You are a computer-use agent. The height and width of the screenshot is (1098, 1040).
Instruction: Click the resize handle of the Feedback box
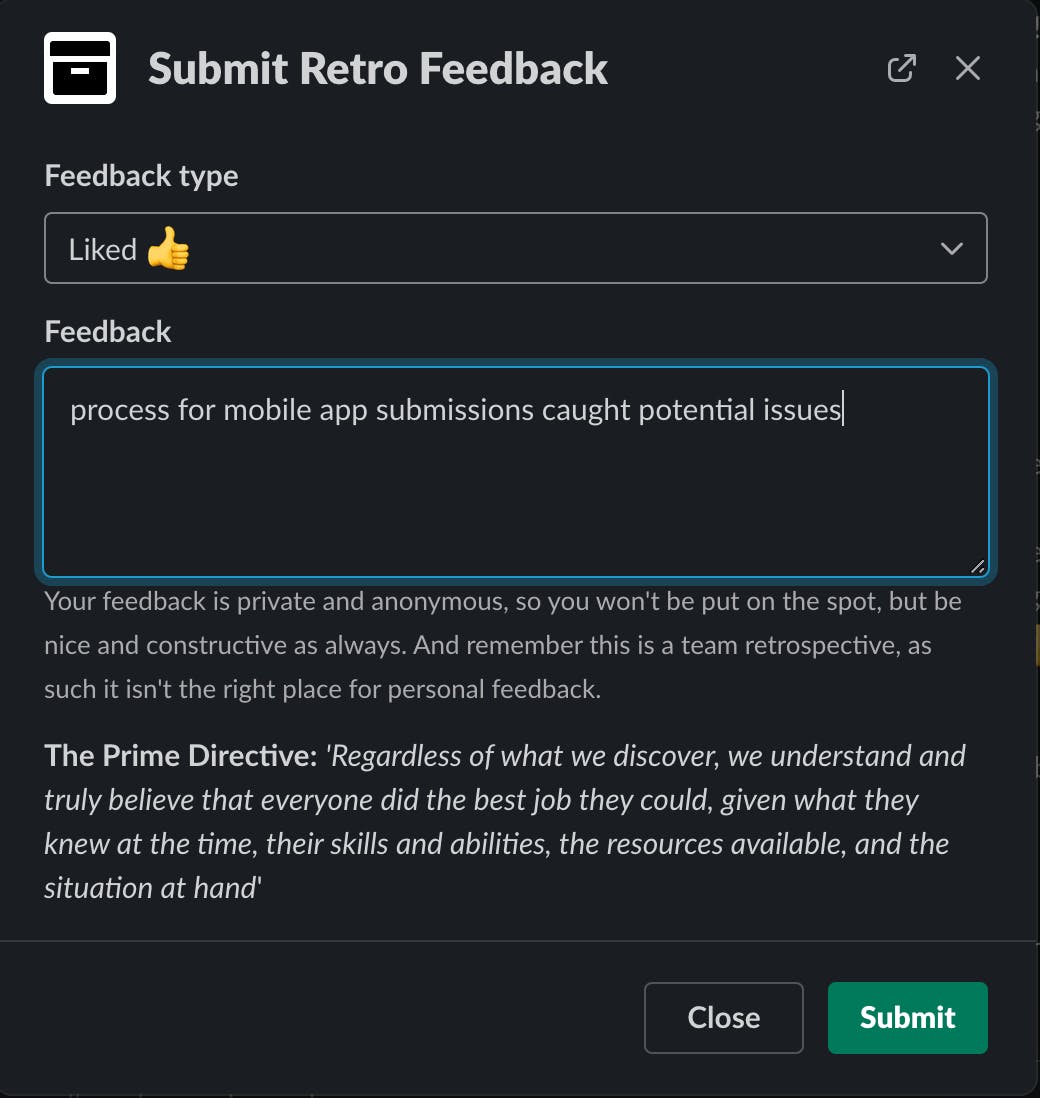tap(977, 566)
